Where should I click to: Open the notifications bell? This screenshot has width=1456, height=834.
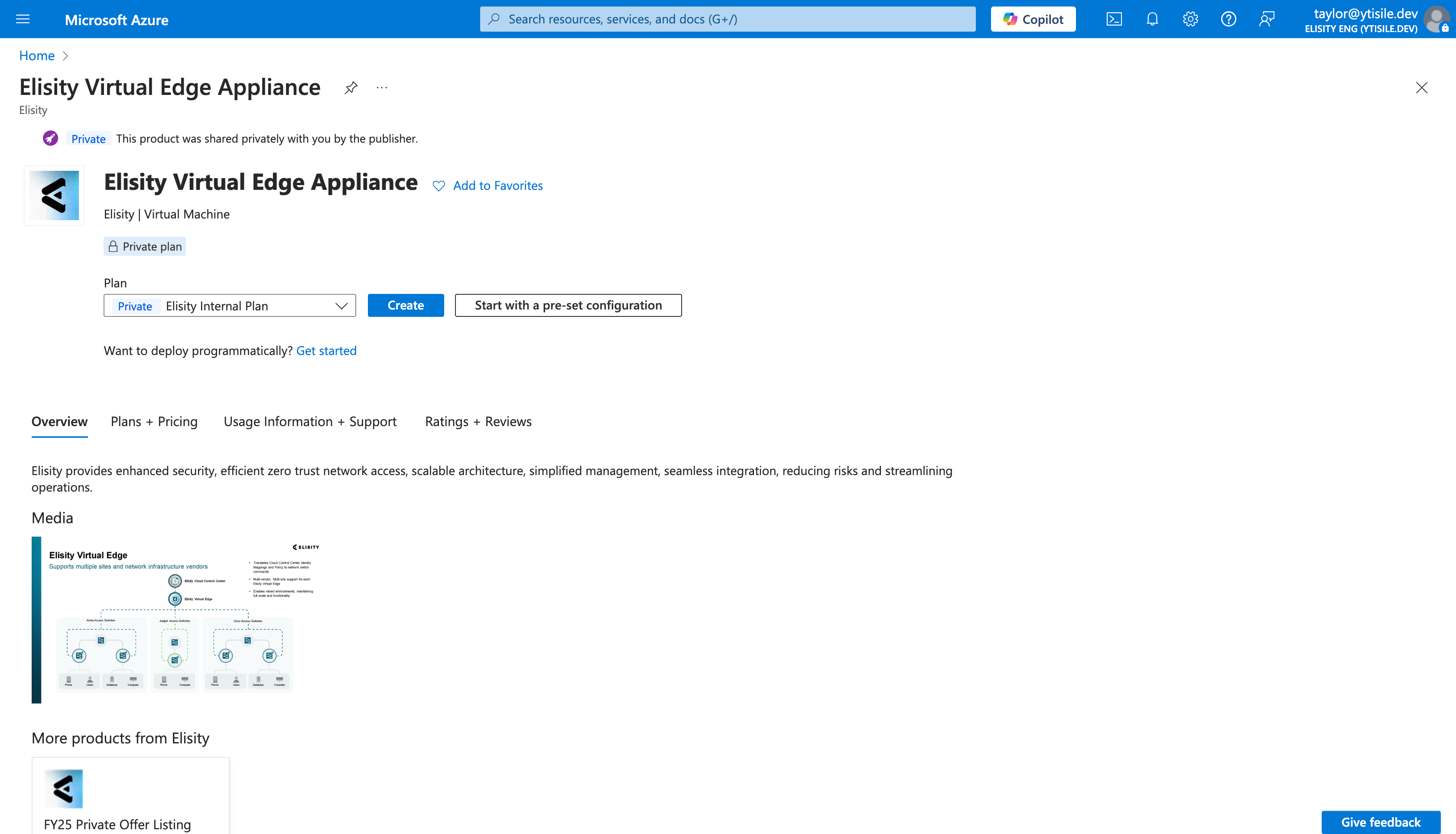(x=1152, y=20)
